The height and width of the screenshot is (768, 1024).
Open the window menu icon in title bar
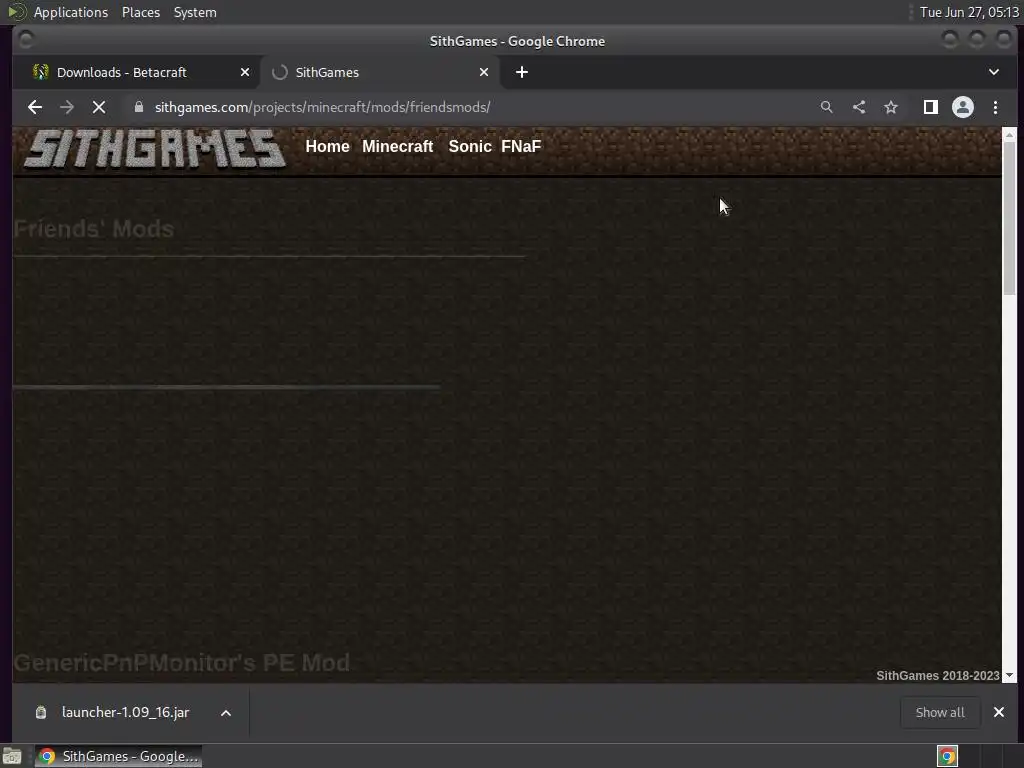(26, 40)
